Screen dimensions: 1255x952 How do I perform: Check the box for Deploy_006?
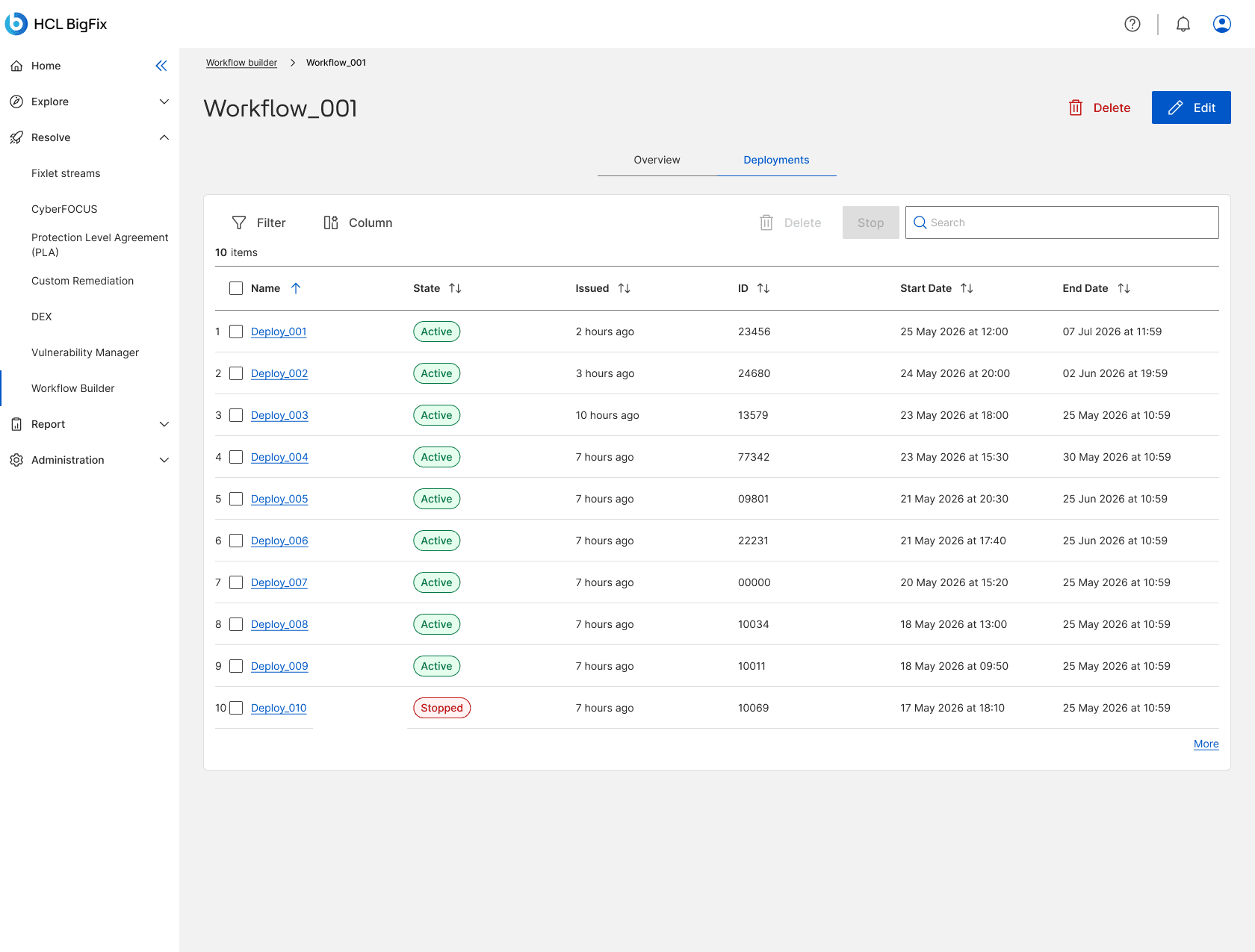236,541
